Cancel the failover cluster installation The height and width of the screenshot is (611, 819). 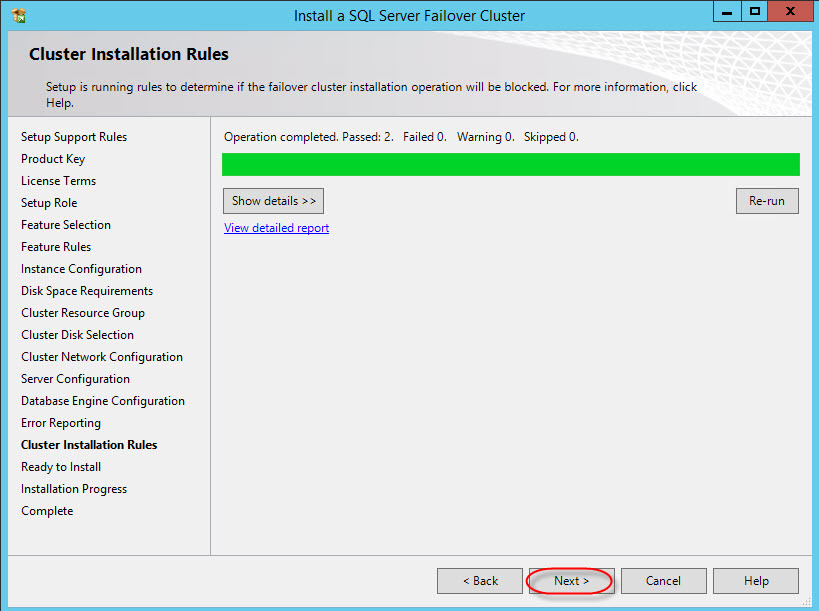click(x=663, y=581)
